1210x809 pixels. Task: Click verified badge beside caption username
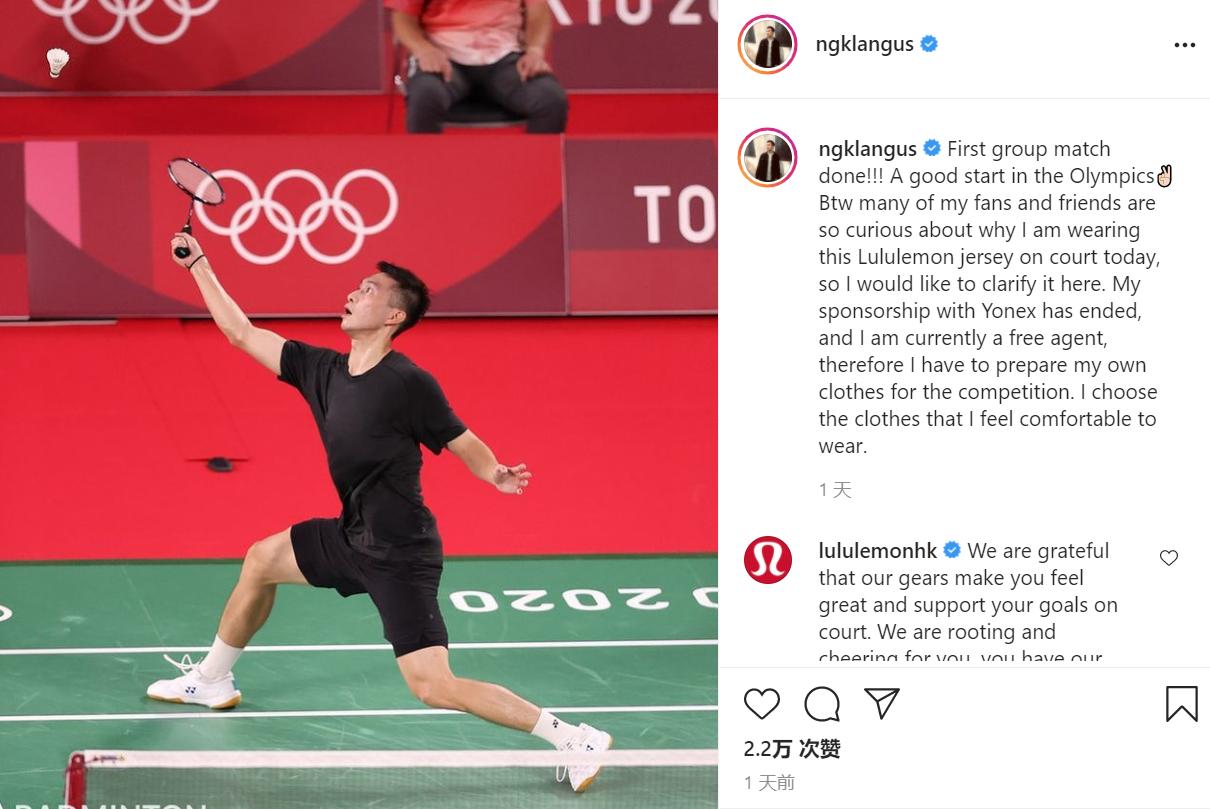[x=931, y=148]
